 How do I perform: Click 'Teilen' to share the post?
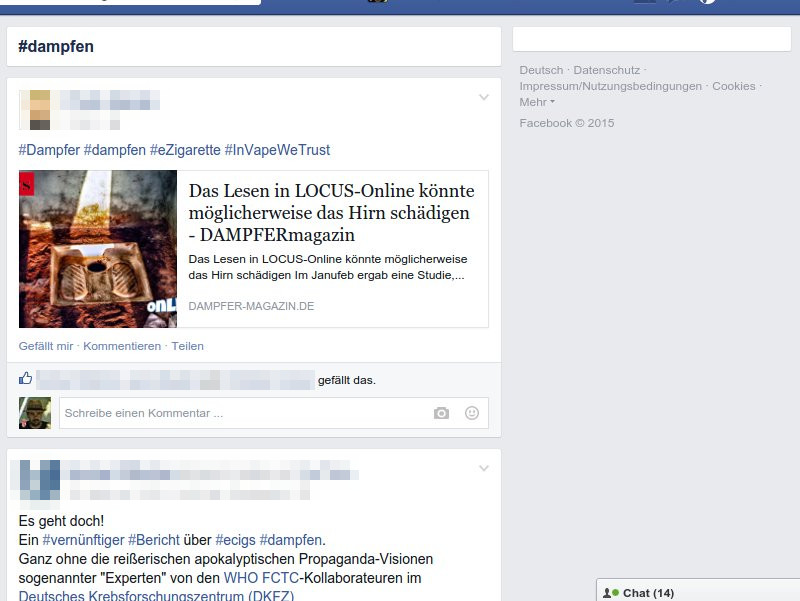(x=188, y=346)
